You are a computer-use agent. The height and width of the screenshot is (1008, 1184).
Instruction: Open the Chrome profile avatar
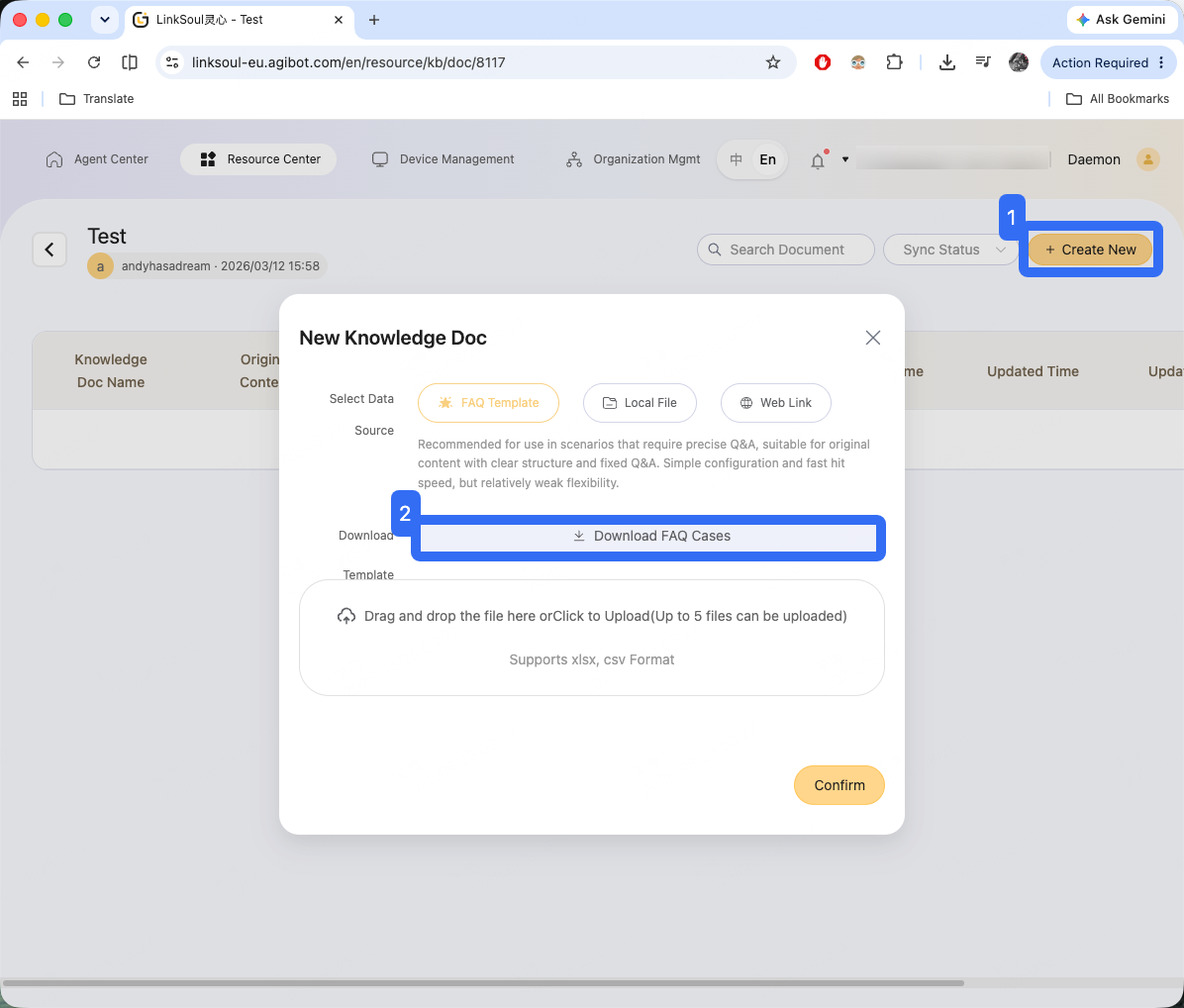pos(1019,62)
